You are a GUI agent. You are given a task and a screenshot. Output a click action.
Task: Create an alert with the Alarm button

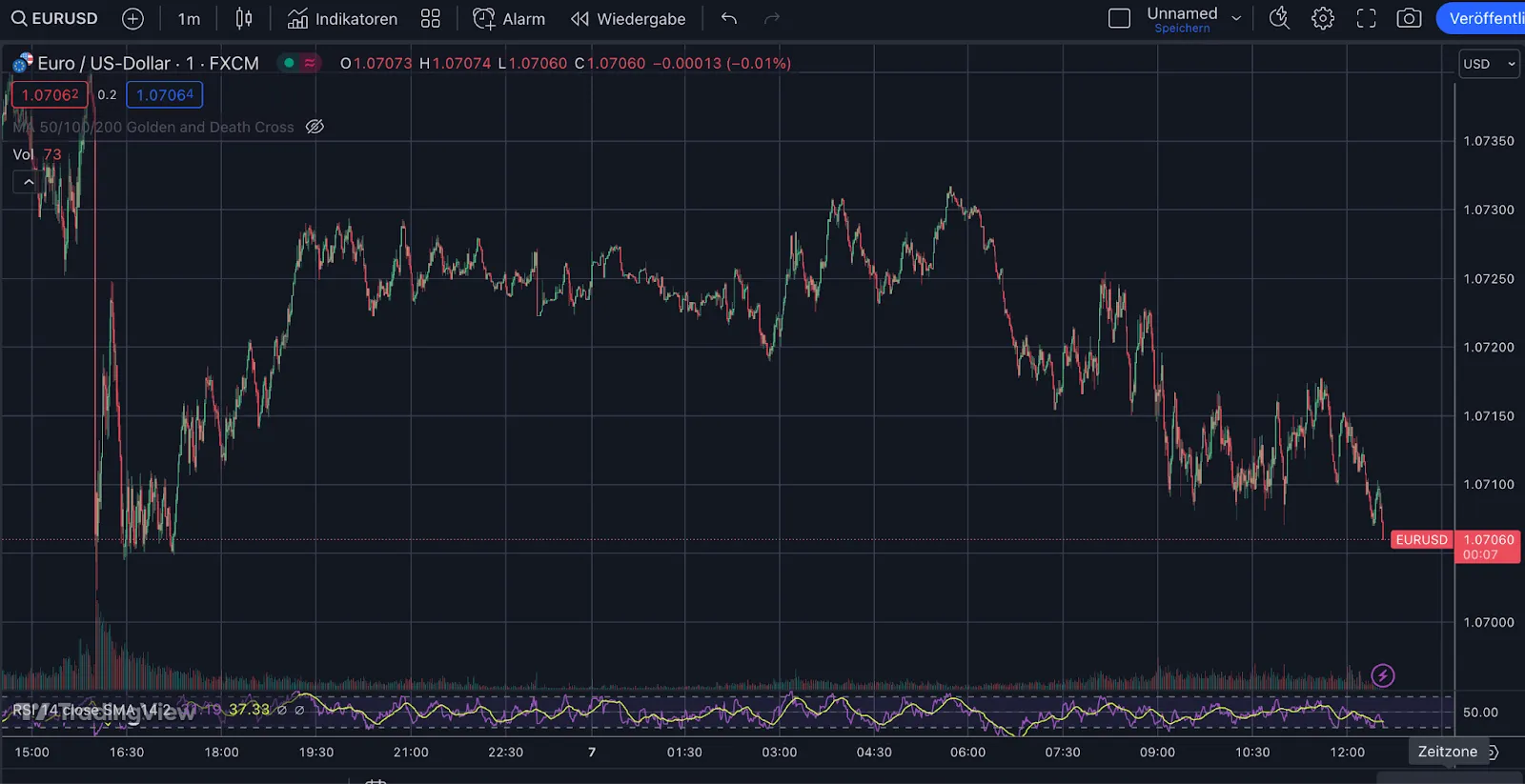click(509, 19)
